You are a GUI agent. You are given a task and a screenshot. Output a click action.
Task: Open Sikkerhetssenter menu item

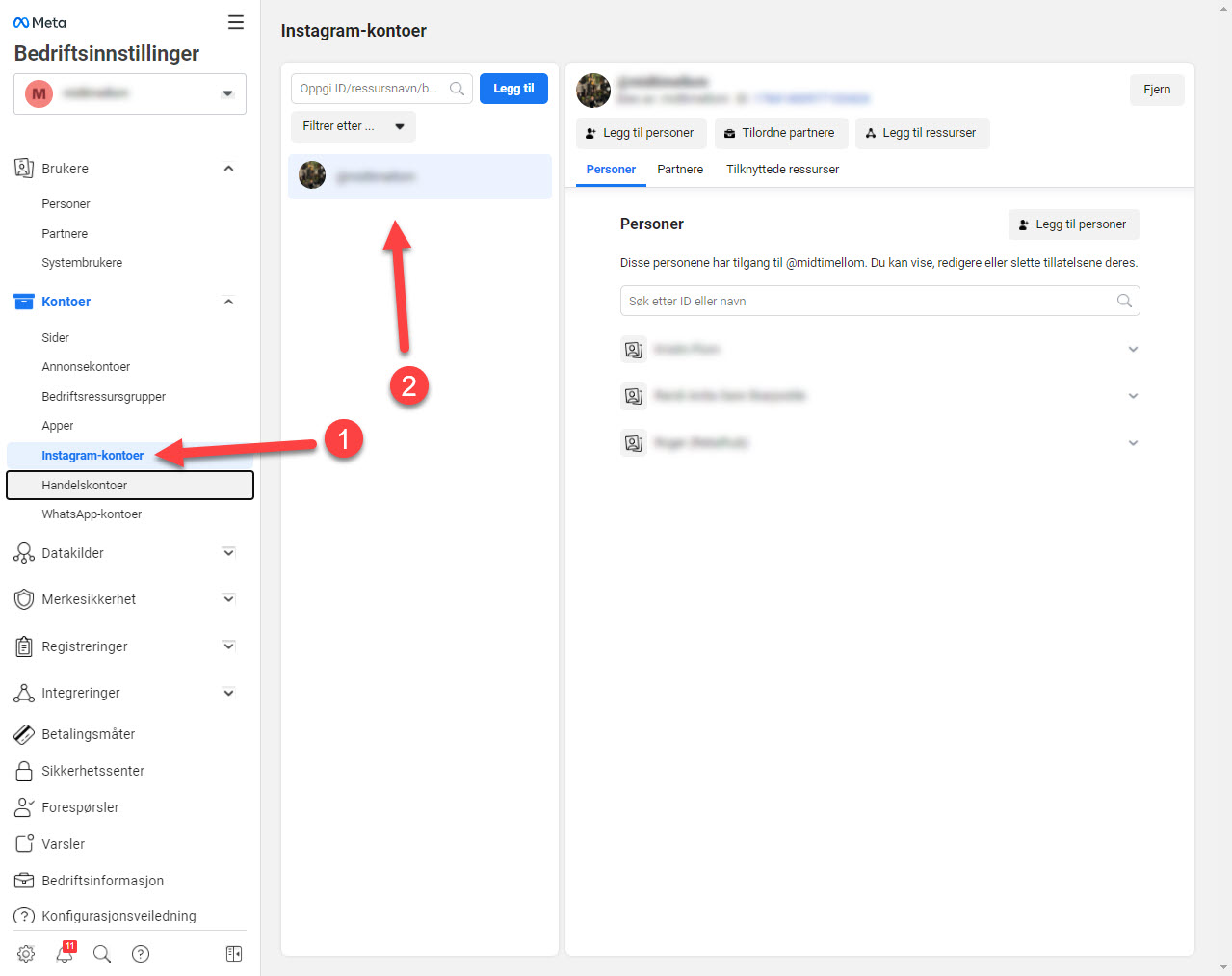coord(92,771)
